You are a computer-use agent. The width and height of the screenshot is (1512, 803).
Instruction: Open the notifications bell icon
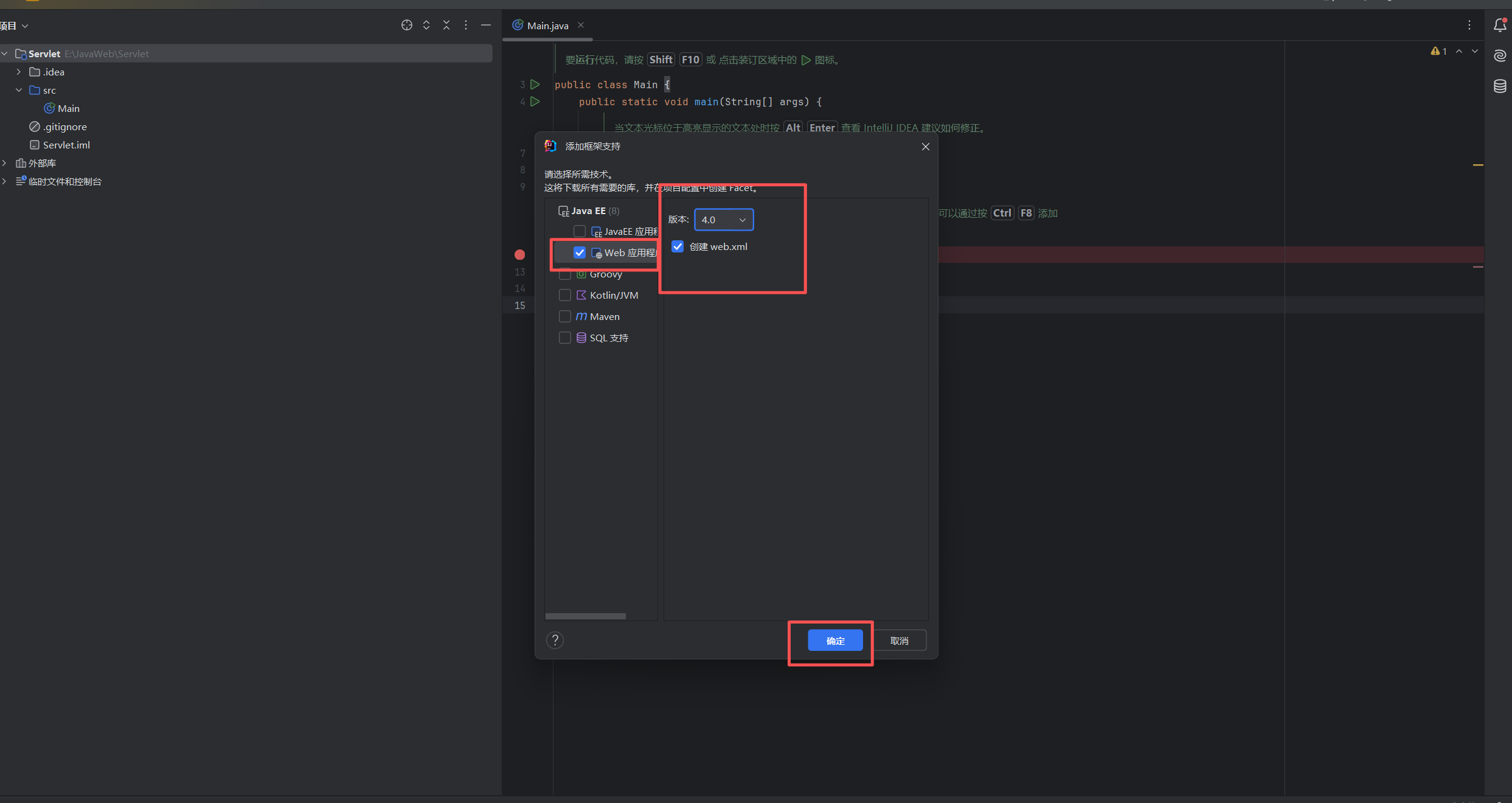pos(1499,25)
